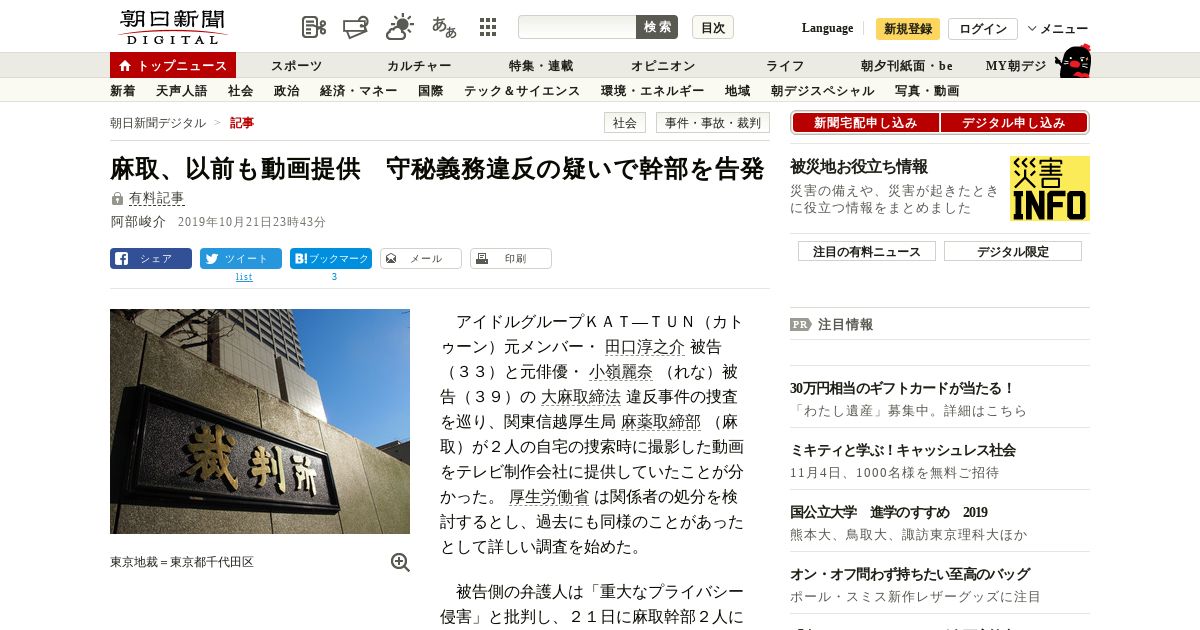Switch to 注目の有料ニュース tab
1200x630 pixels.
pyautogui.click(x=867, y=251)
